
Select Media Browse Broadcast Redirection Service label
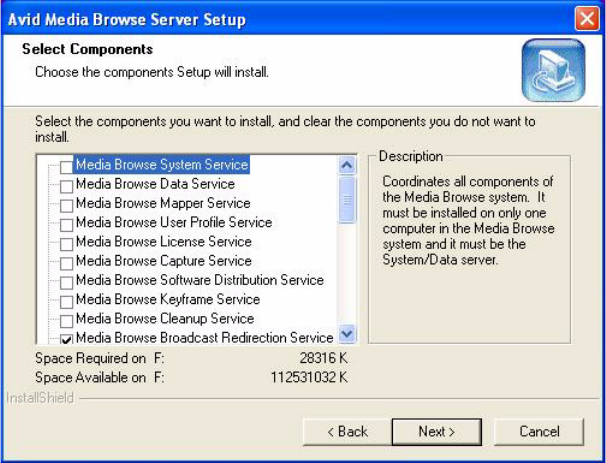pyautogui.click(x=204, y=338)
